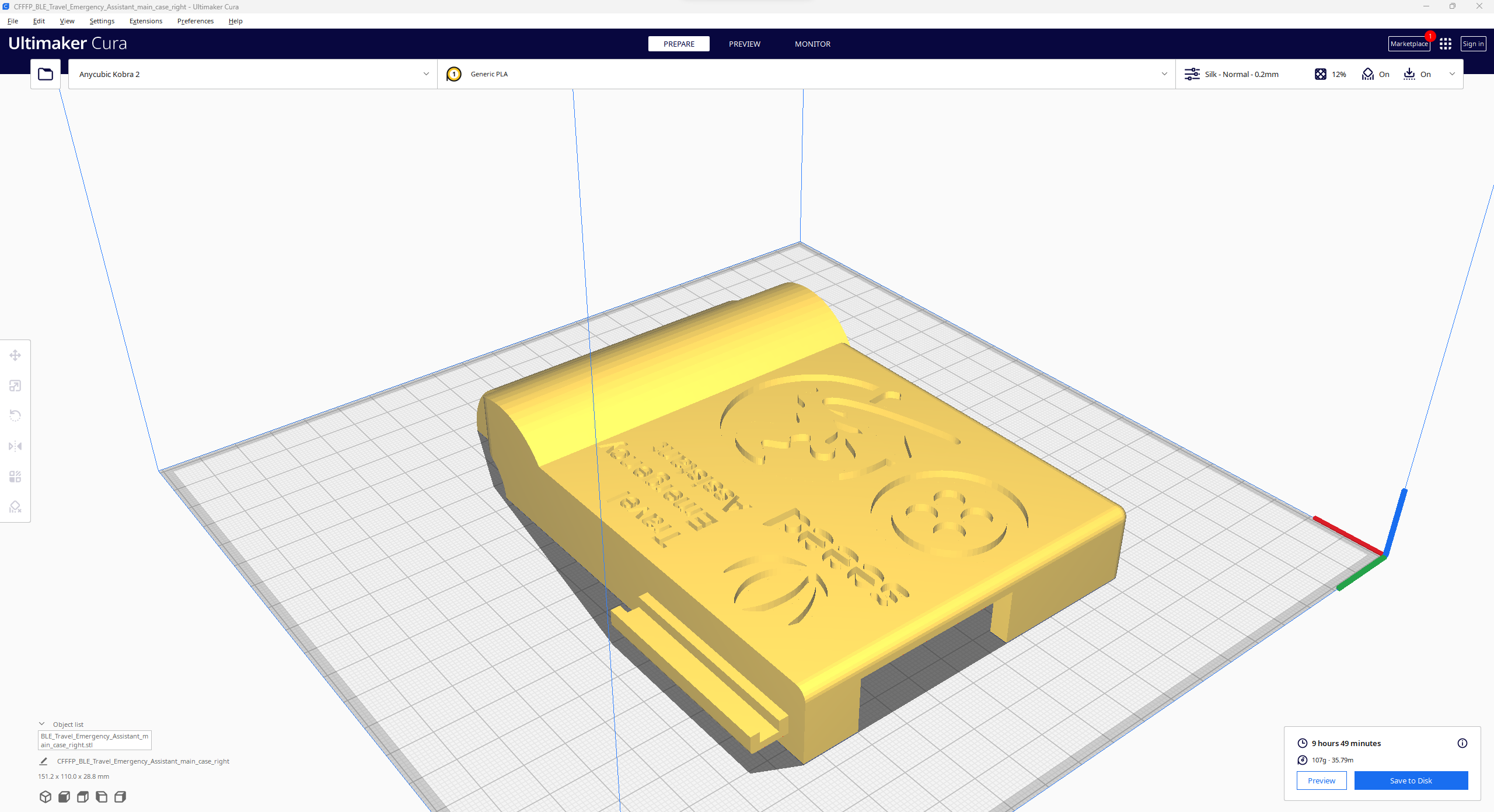The height and width of the screenshot is (812, 1494).
Task: Toggle support generation off
Action: [x=1376, y=74]
